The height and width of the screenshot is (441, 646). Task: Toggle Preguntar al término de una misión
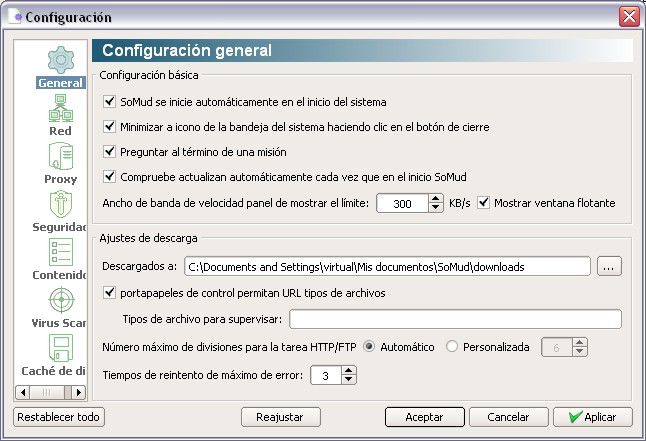109,152
